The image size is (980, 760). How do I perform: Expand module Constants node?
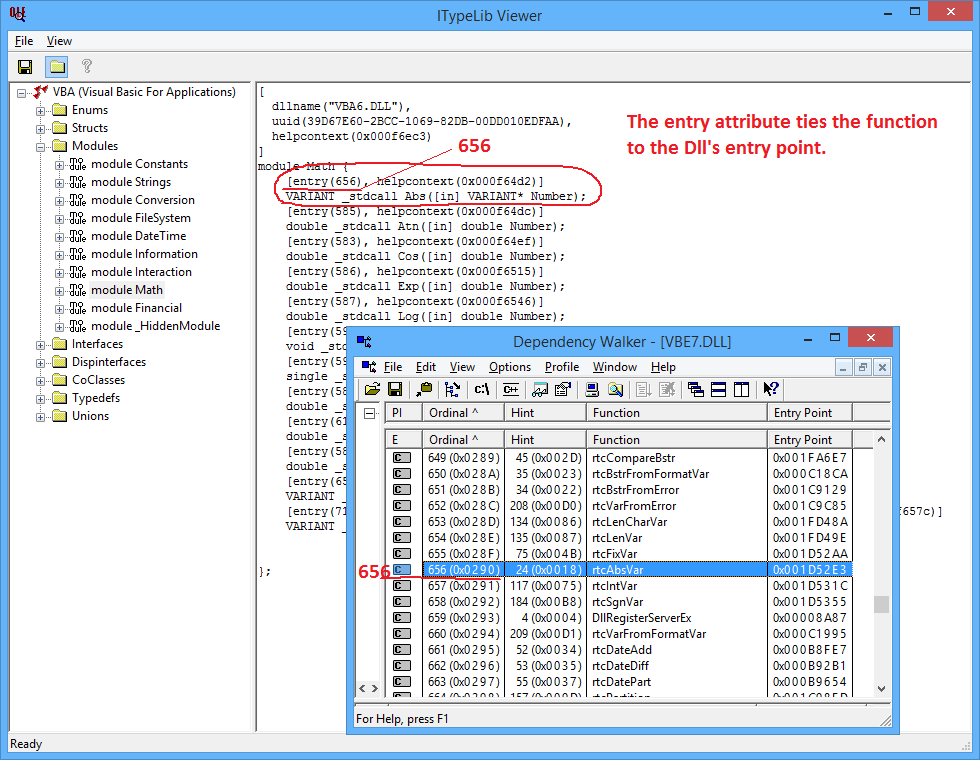click(59, 165)
